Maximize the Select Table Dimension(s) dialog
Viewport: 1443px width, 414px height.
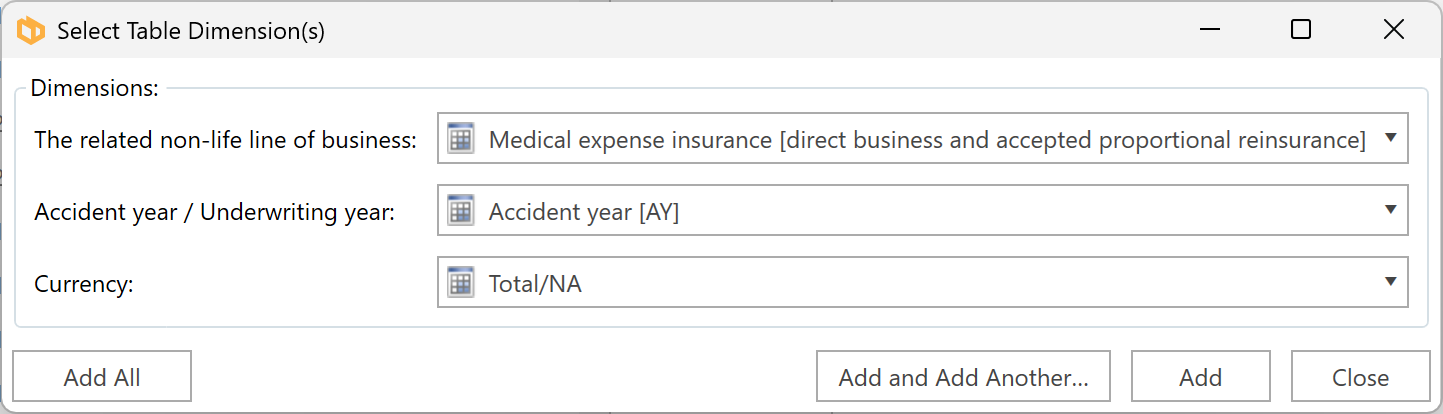(1300, 30)
